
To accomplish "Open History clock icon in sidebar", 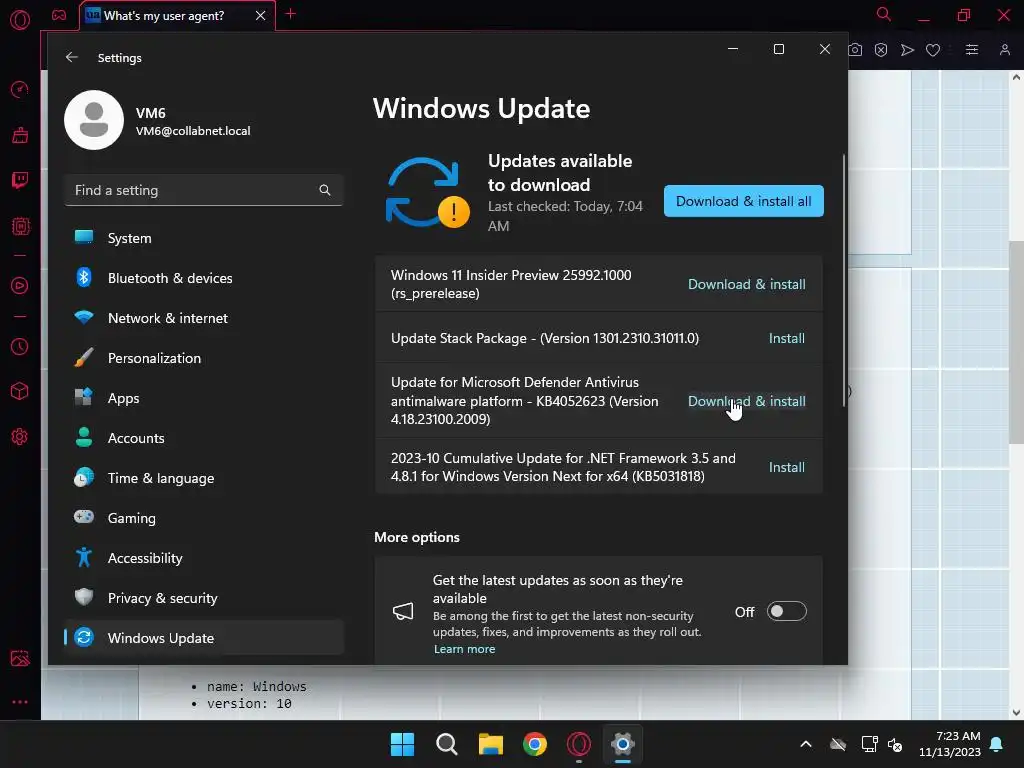I will (20, 346).
